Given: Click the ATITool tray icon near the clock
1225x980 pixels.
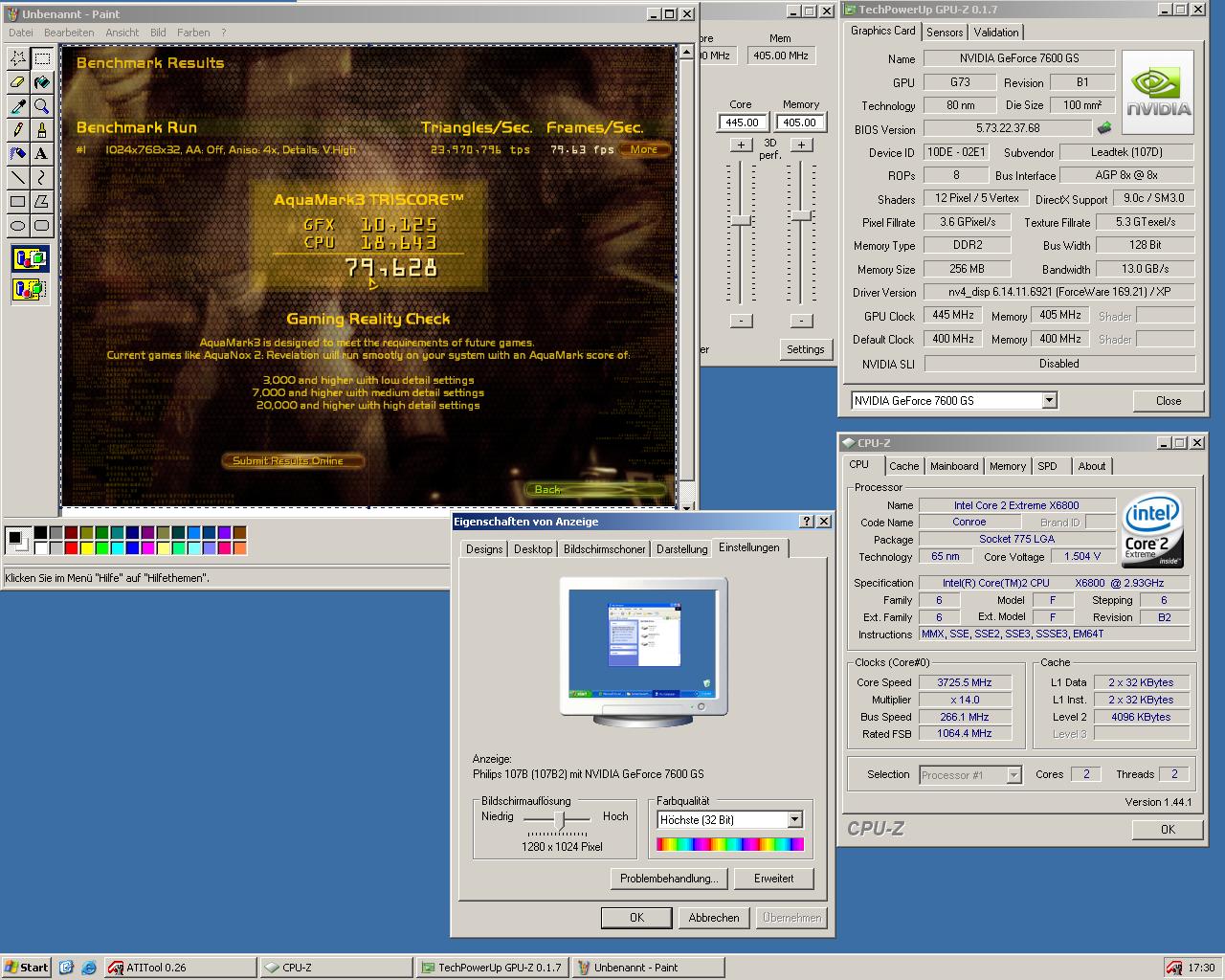Looking at the screenshot, I should tap(1173, 968).
